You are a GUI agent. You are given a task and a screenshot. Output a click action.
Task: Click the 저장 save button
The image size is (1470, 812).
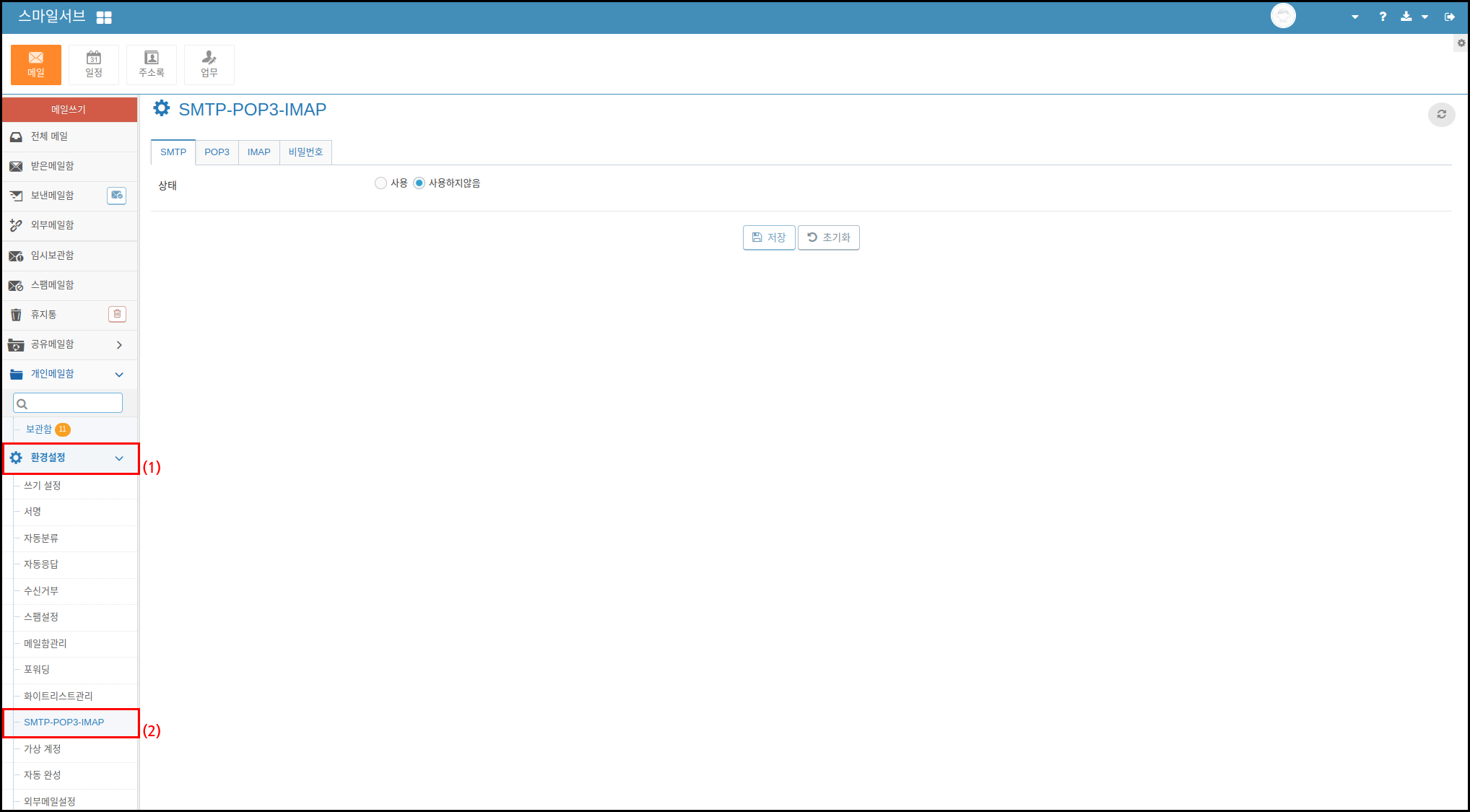click(x=769, y=237)
